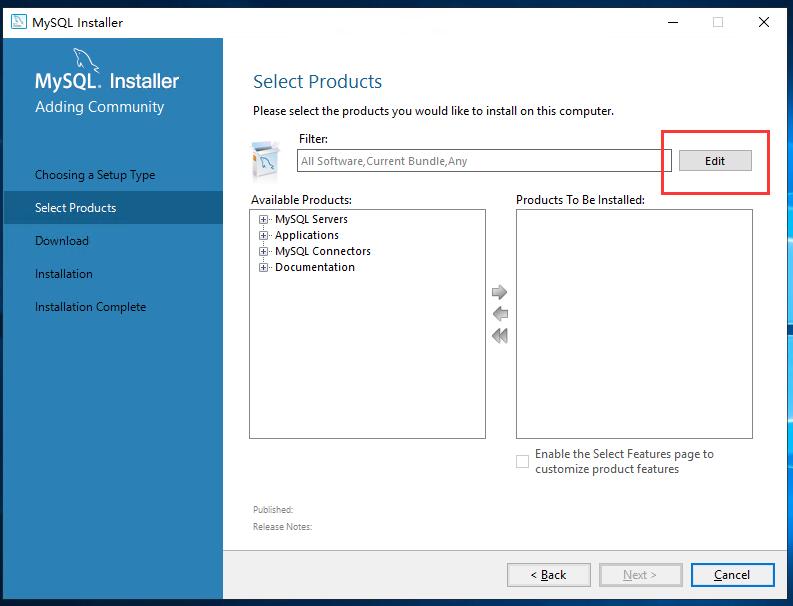Click the right arrow to add product
793x606 pixels.
point(499,292)
